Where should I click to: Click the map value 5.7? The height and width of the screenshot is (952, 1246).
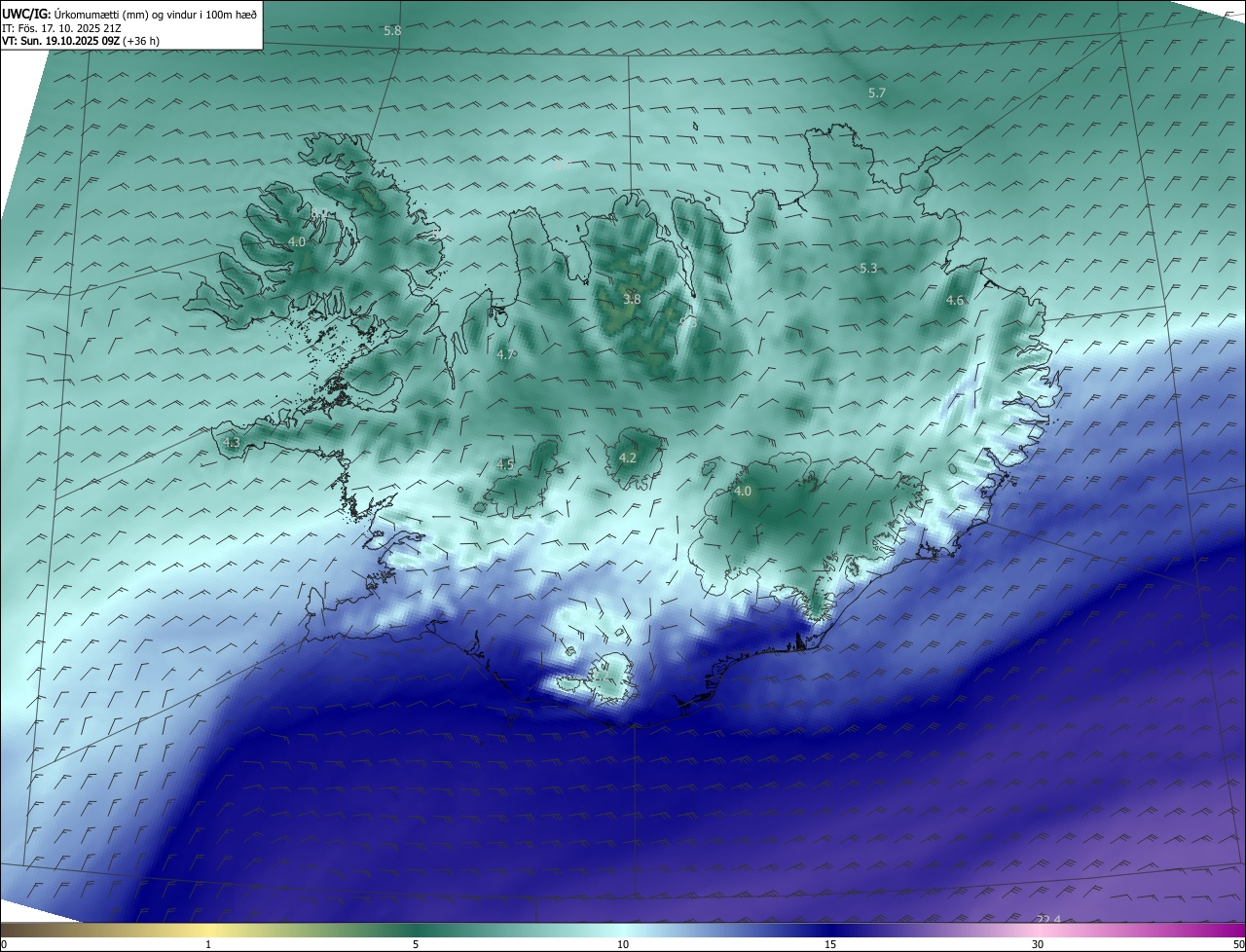877,93
